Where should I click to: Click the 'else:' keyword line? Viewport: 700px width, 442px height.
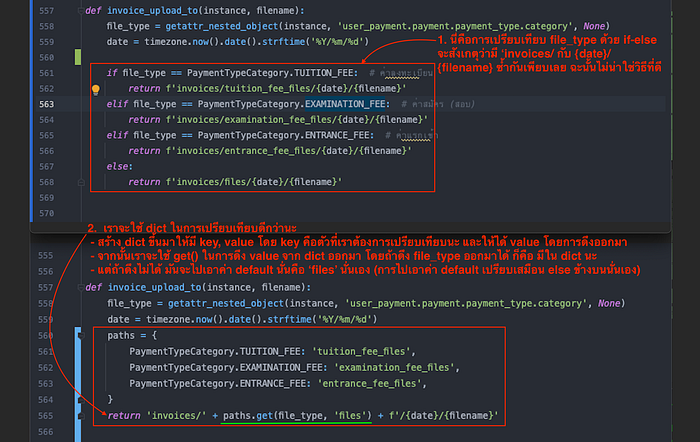[120, 167]
